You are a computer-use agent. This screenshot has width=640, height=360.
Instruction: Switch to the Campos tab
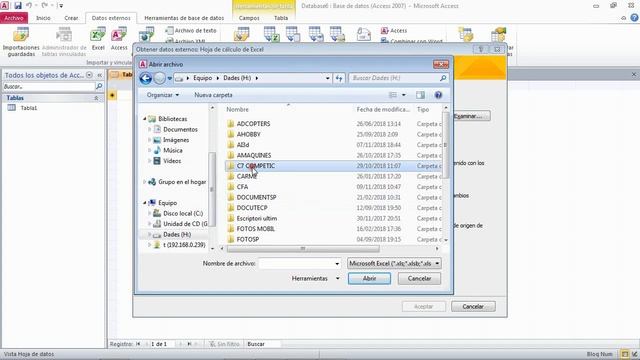click(x=249, y=18)
